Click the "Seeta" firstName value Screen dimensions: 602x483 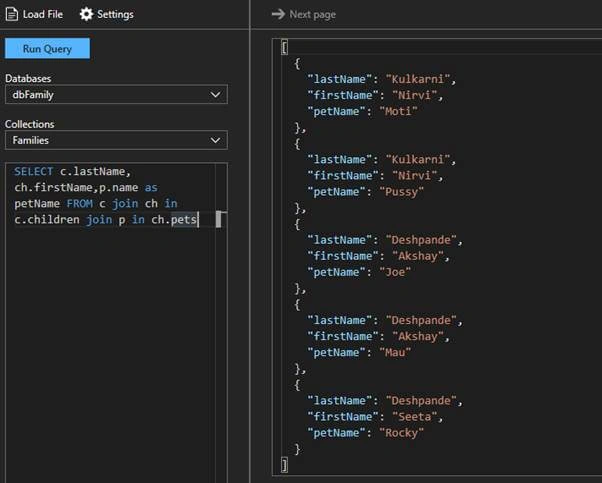pyautogui.click(x=414, y=417)
